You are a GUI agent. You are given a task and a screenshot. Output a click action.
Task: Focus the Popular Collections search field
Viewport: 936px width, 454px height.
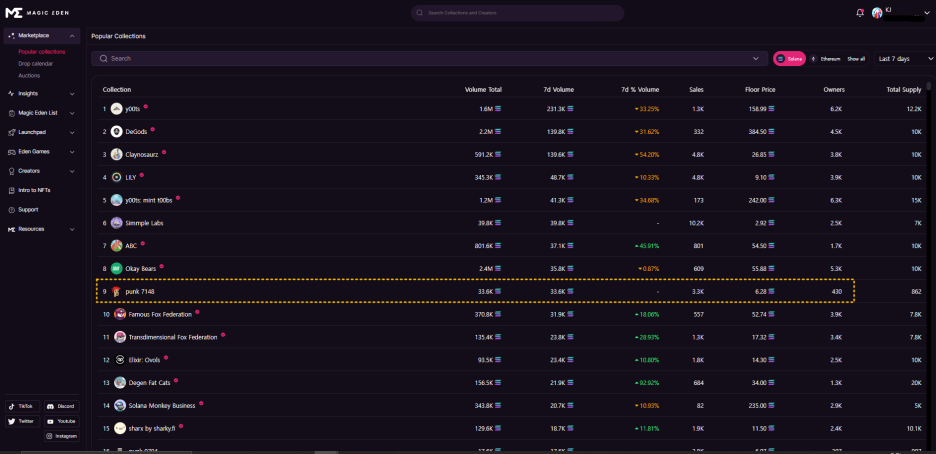click(430, 58)
